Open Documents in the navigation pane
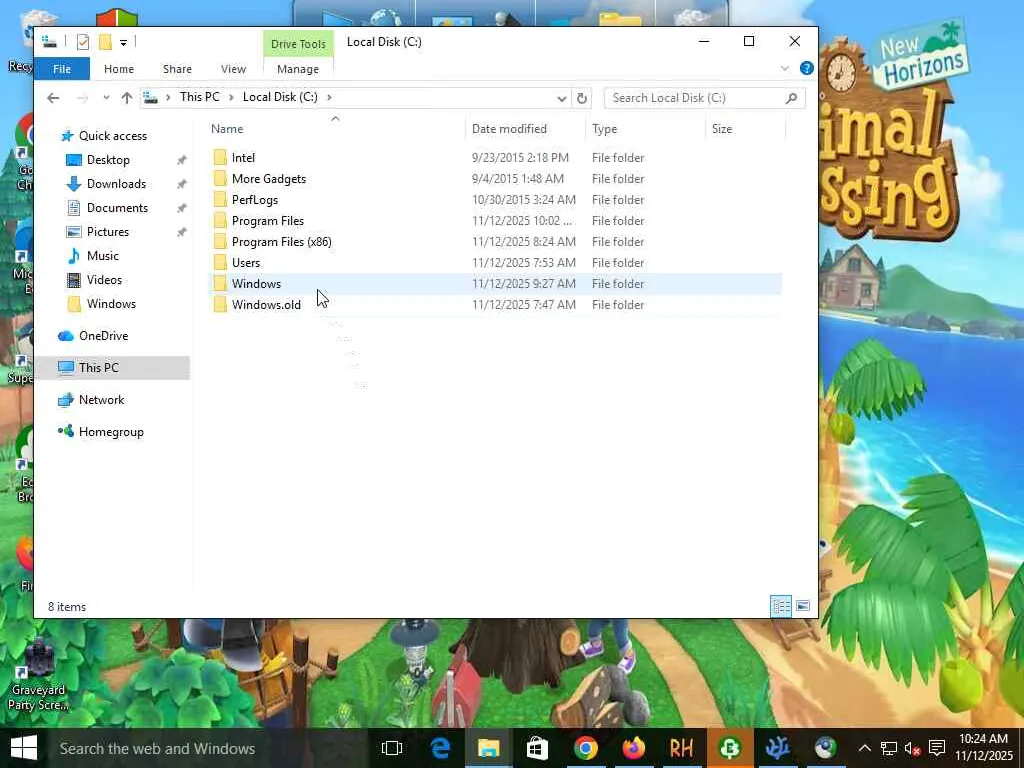1024x768 pixels. click(117, 208)
